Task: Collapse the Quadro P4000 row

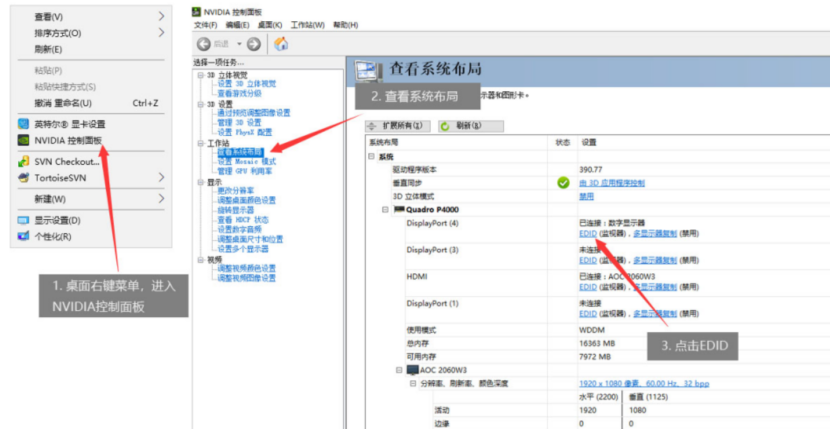Action: 385,210
